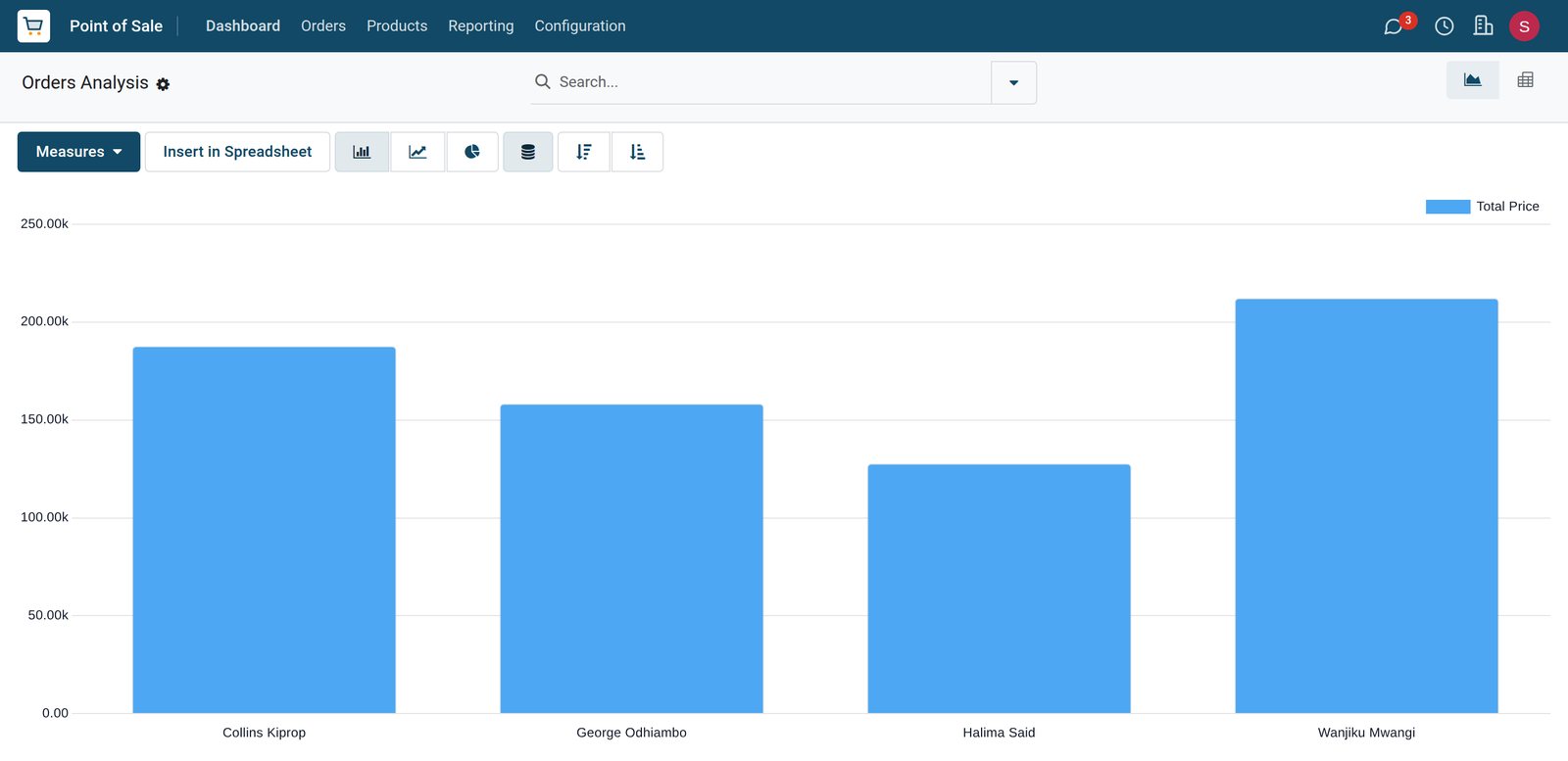Screen dimensions: 1568x761
Task: Click the Point of Sale cart app icon
Action: tap(33, 25)
